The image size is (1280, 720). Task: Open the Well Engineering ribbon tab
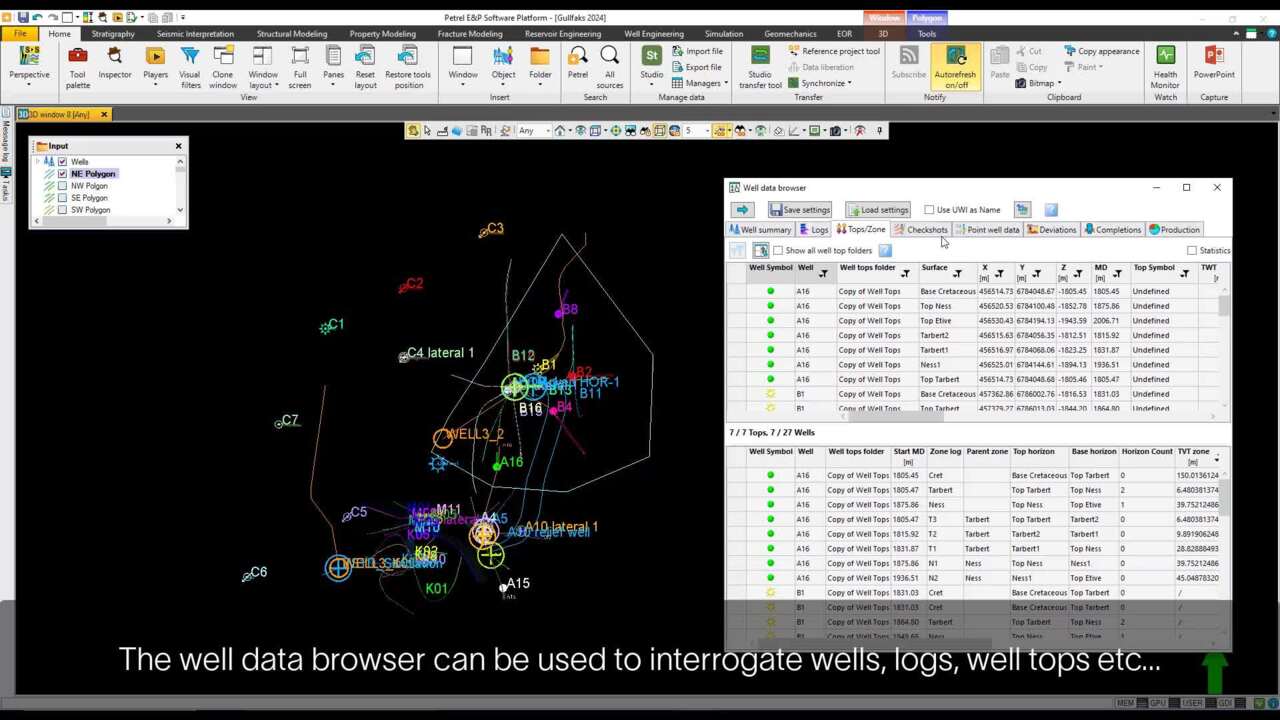[x=654, y=34]
